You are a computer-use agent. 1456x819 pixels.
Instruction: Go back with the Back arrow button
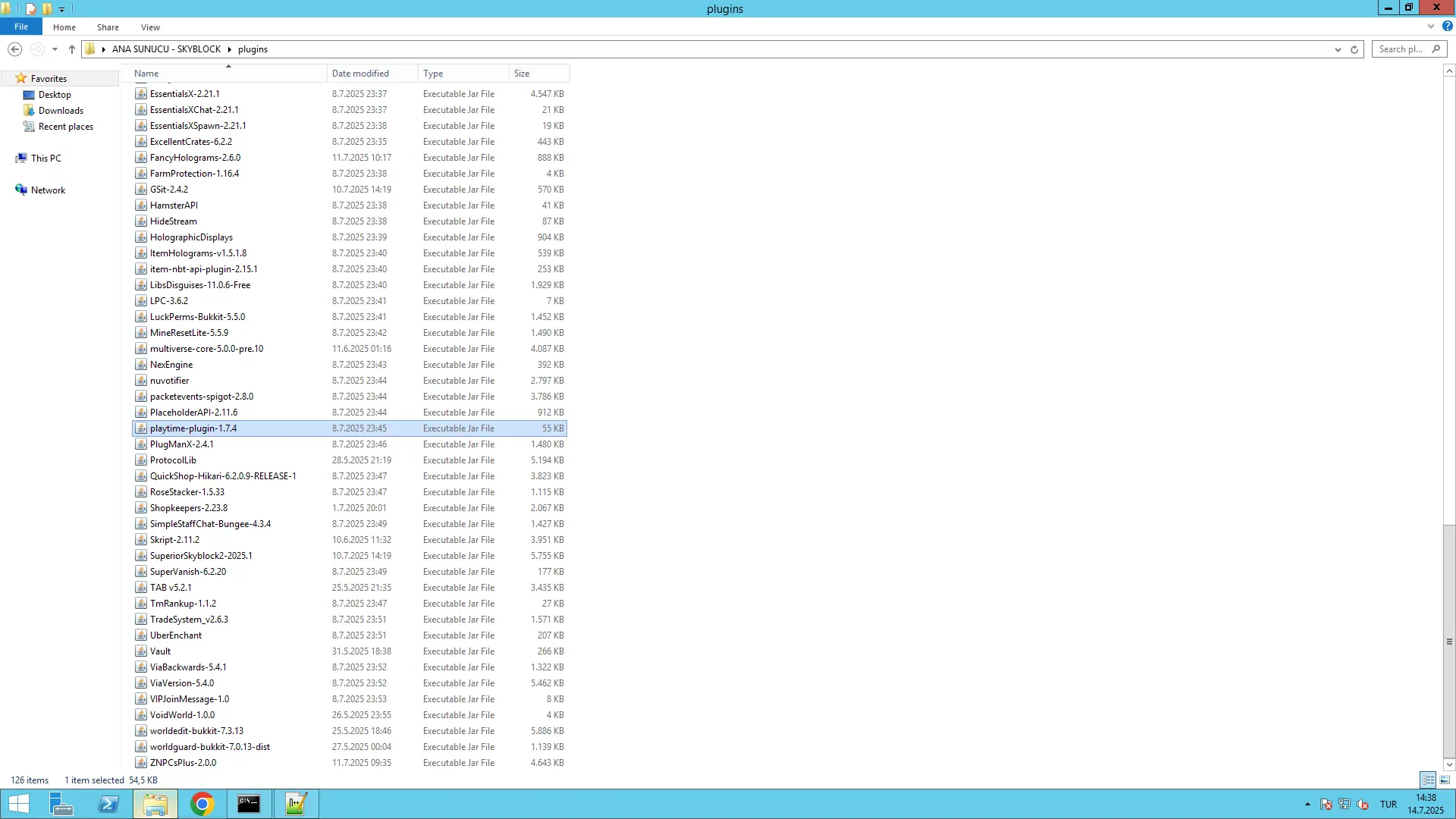coord(14,49)
